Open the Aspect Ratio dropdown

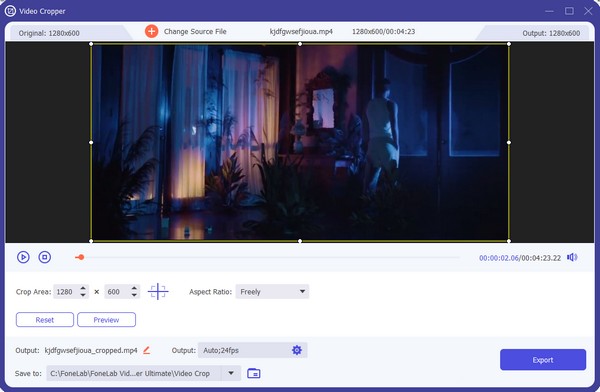[x=272, y=292]
